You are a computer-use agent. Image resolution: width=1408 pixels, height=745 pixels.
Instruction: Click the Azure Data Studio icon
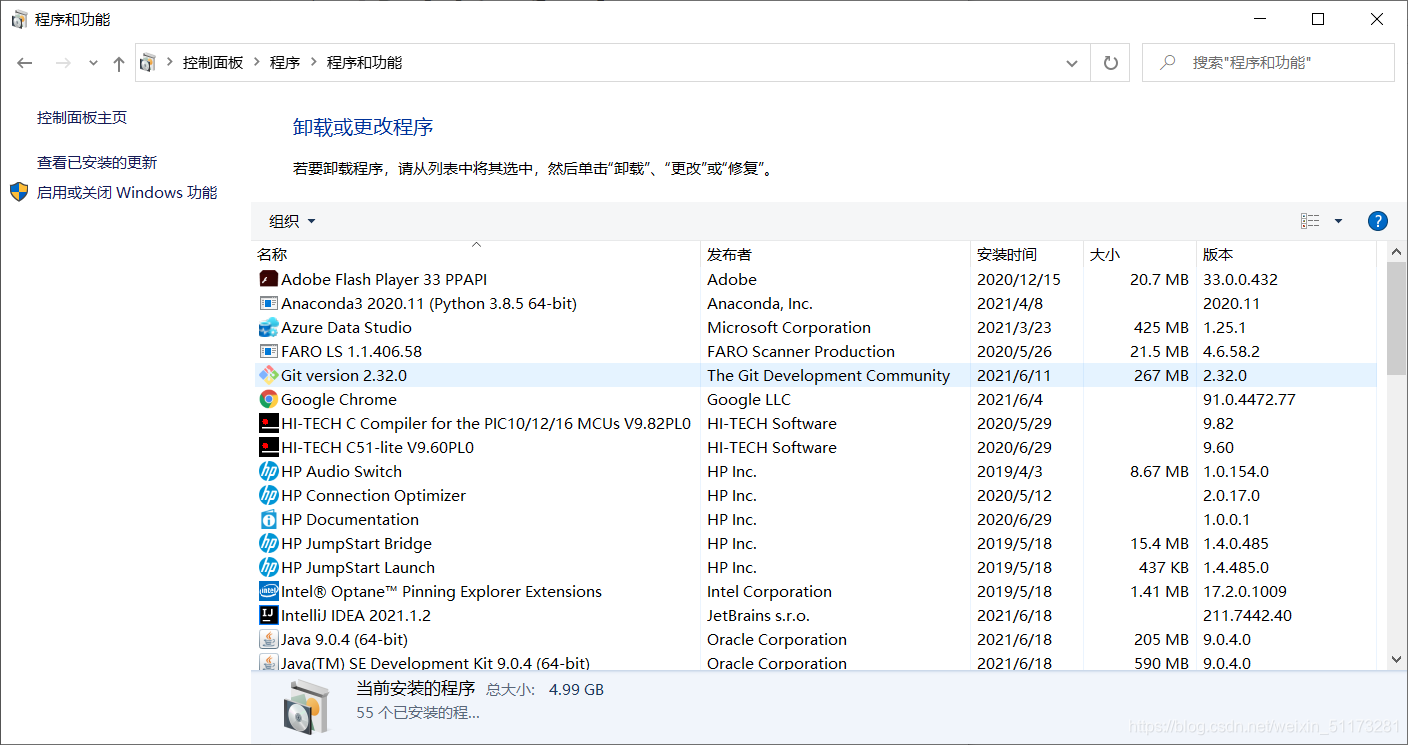pos(268,327)
